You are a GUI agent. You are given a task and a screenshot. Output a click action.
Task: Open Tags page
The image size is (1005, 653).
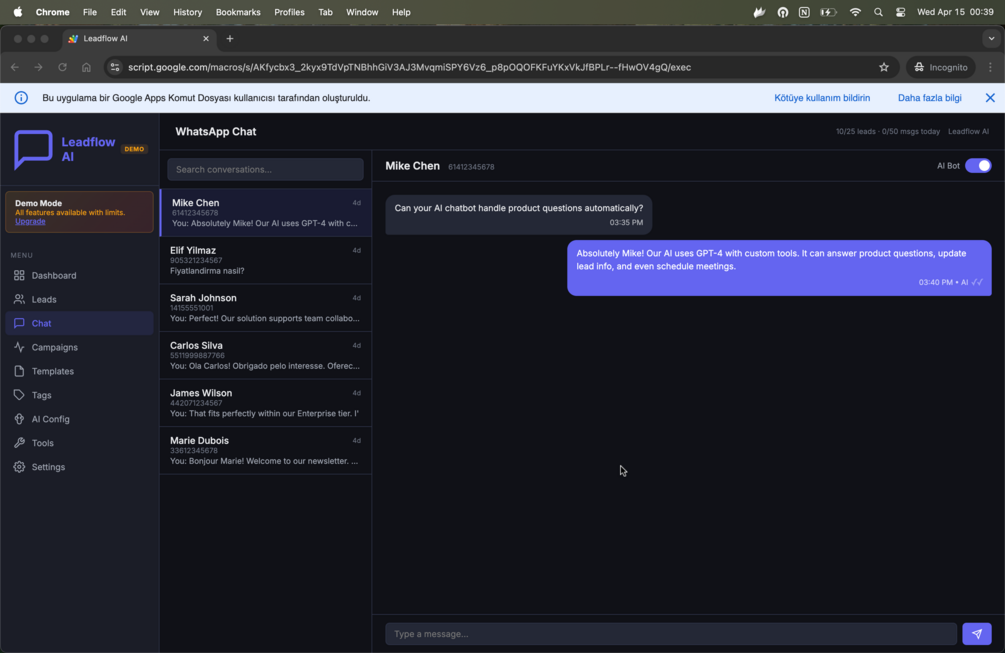point(79,395)
